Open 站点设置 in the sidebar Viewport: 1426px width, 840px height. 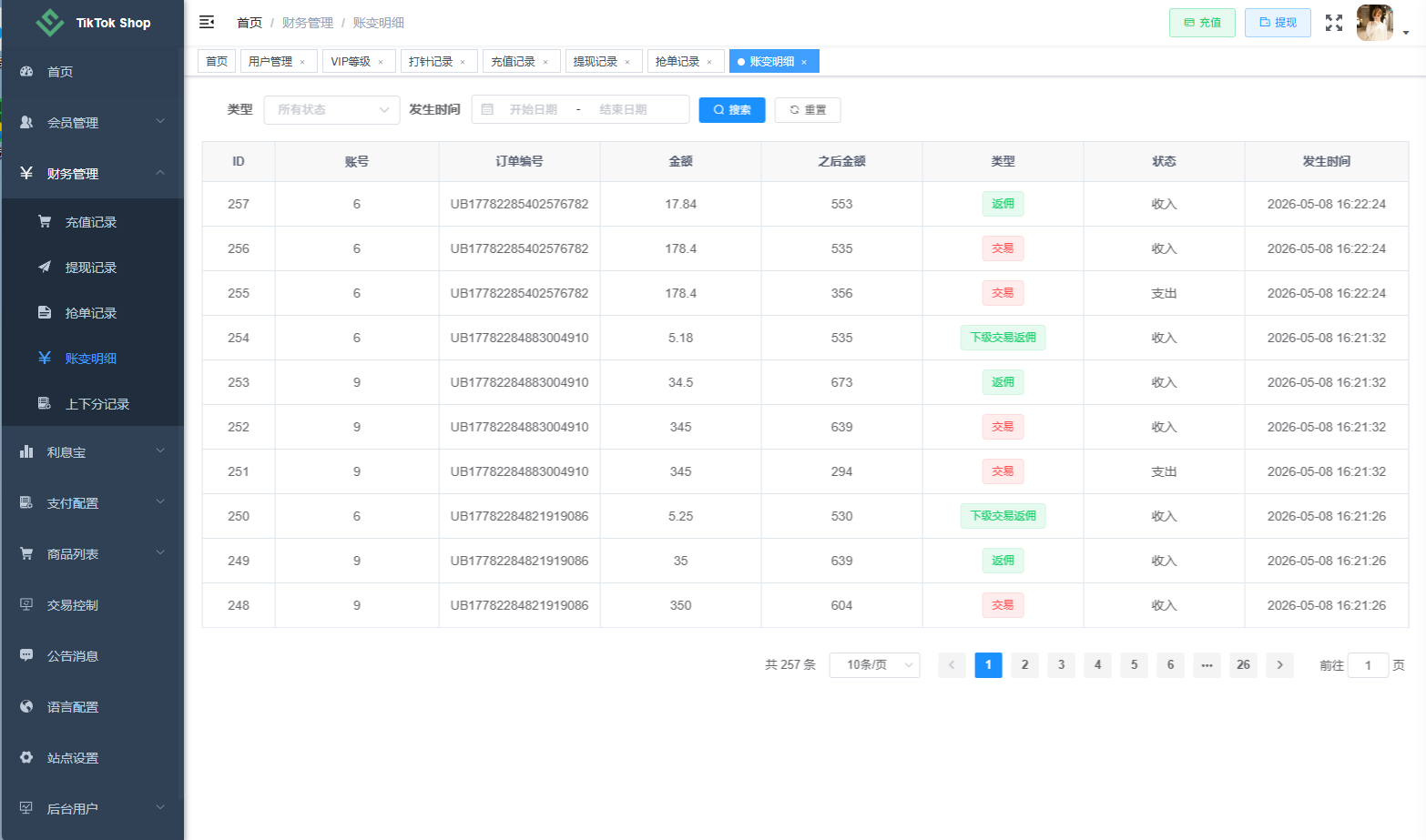coord(93,758)
